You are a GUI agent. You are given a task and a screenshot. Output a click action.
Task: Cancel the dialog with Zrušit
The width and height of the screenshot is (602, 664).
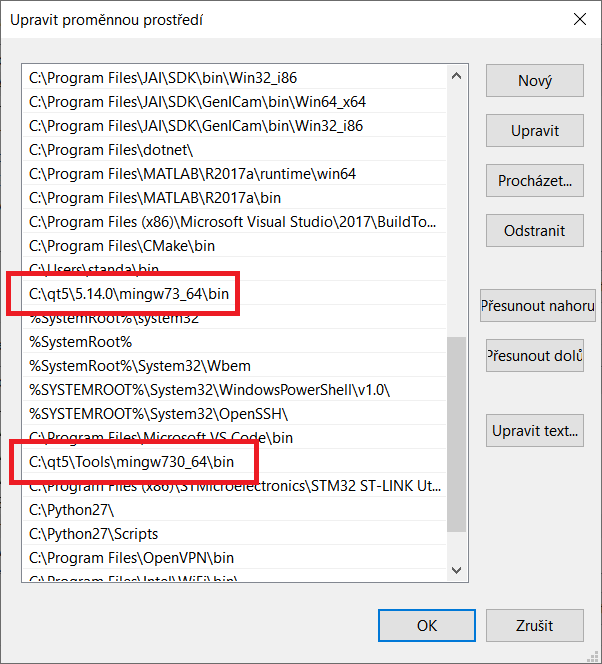[x=535, y=625]
